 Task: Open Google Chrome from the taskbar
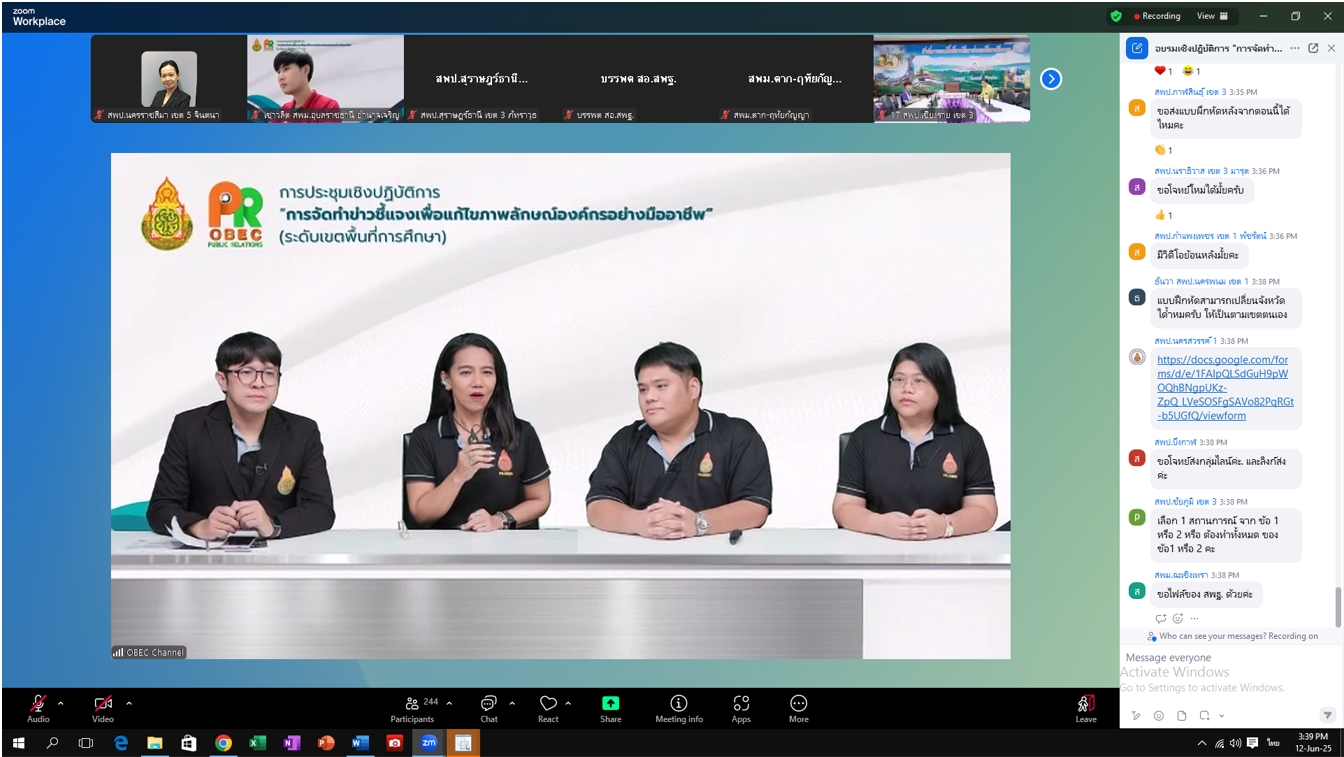(x=223, y=743)
